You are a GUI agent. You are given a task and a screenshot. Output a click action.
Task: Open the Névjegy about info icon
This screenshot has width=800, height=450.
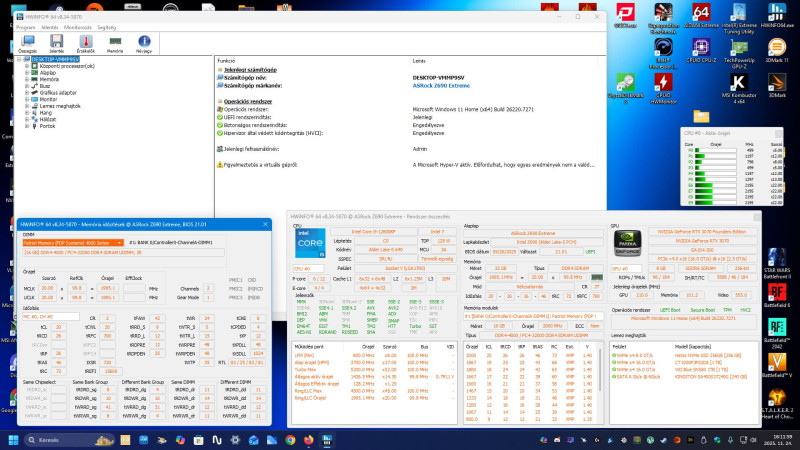click(x=144, y=44)
